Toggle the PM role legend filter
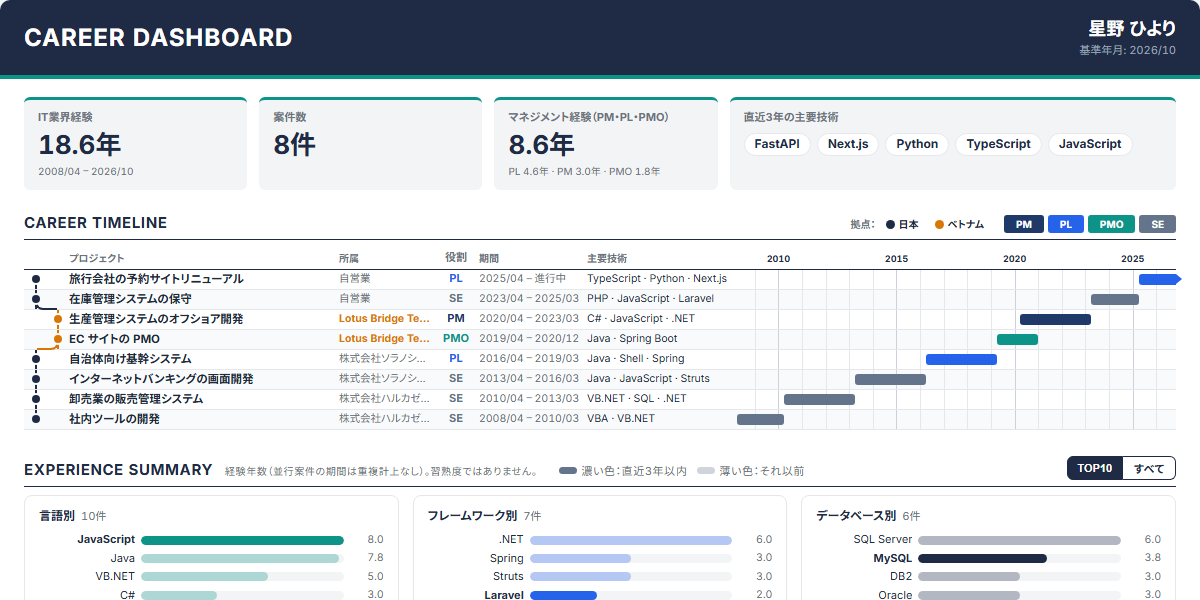The height and width of the screenshot is (600, 1200). pyautogui.click(x=1023, y=224)
